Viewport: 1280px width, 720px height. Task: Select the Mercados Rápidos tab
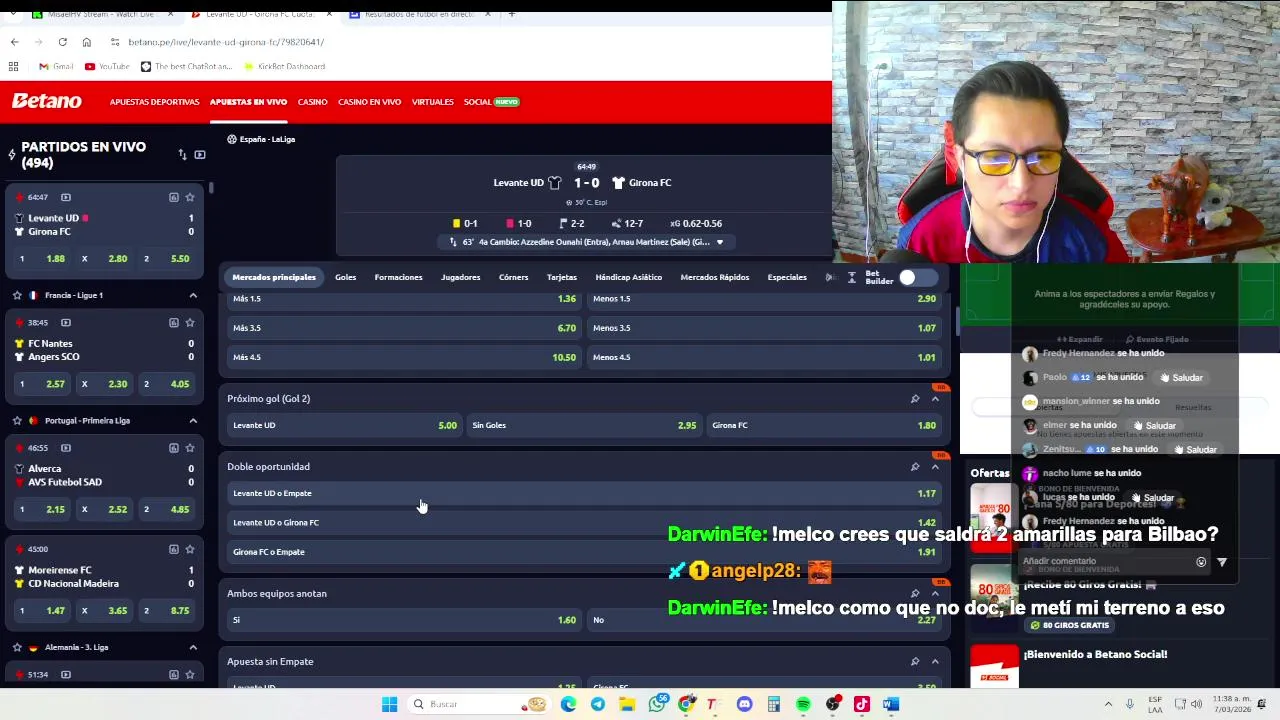(x=714, y=277)
